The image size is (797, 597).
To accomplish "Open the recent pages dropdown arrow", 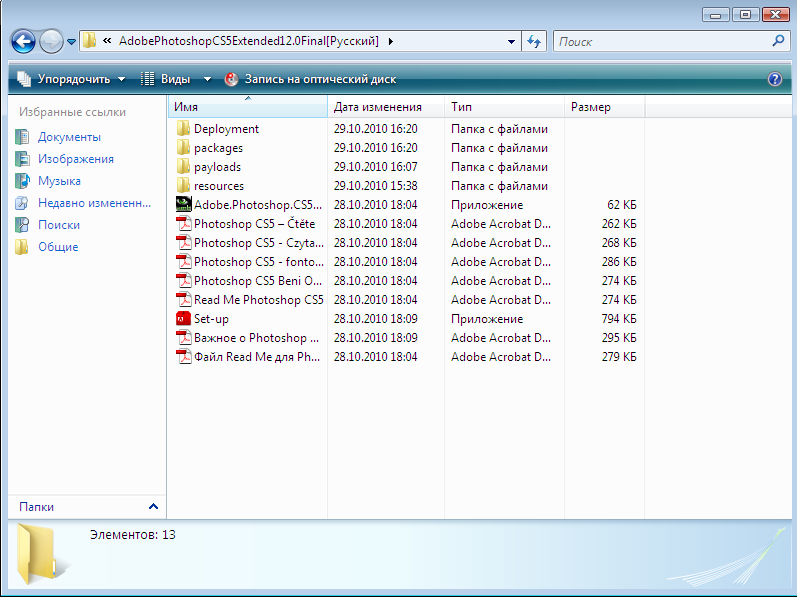I will (x=71, y=42).
